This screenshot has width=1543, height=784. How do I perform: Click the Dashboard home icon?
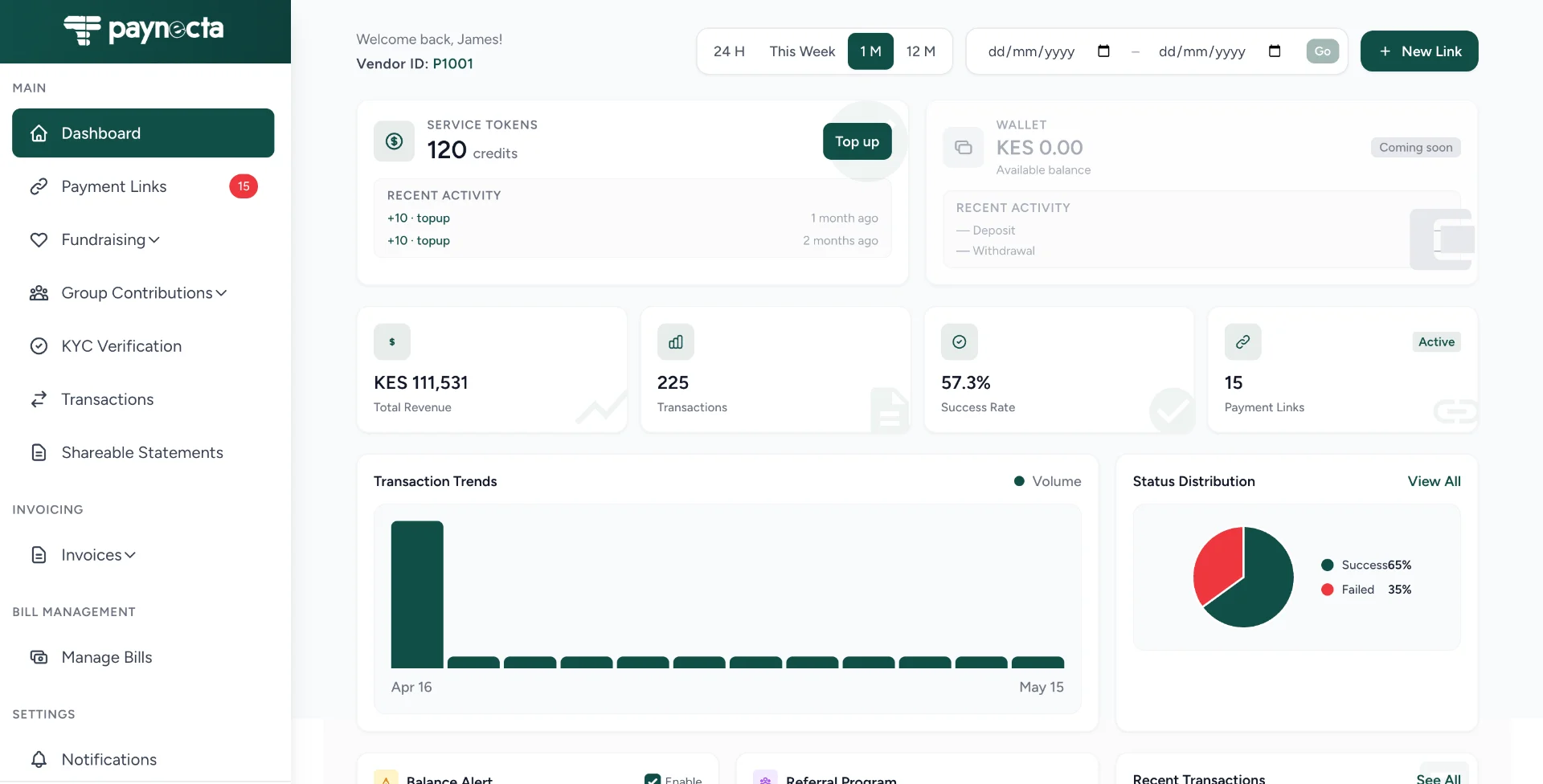pos(39,133)
